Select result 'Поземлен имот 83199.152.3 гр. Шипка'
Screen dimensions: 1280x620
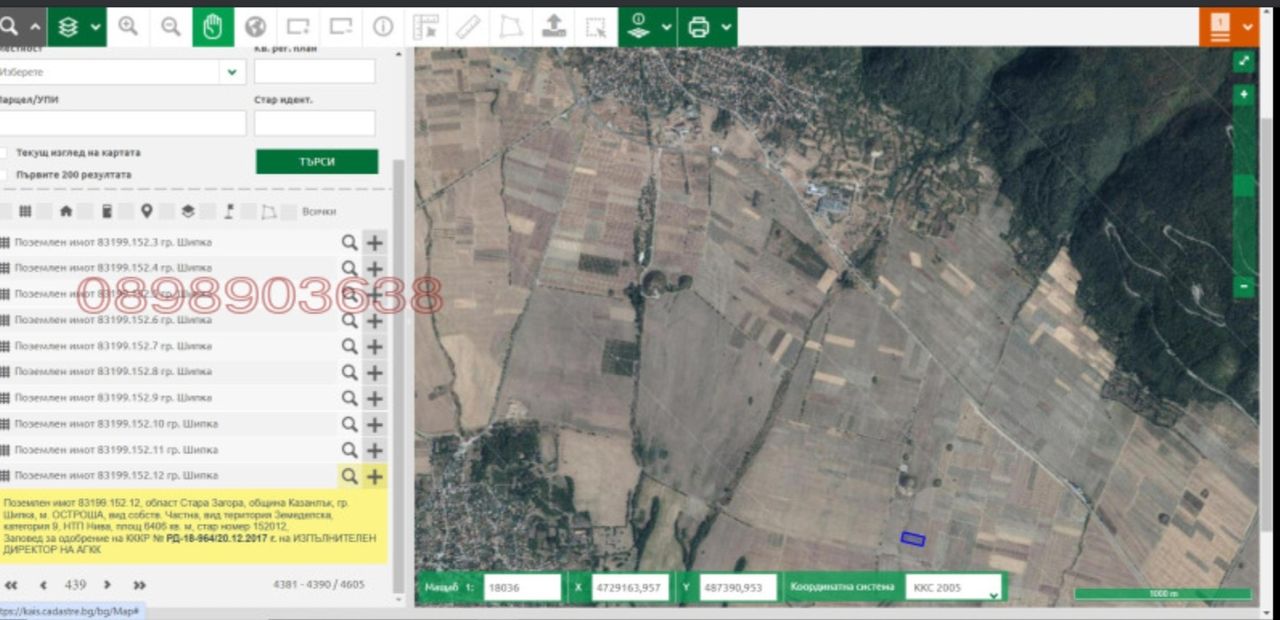click(112, 242)
